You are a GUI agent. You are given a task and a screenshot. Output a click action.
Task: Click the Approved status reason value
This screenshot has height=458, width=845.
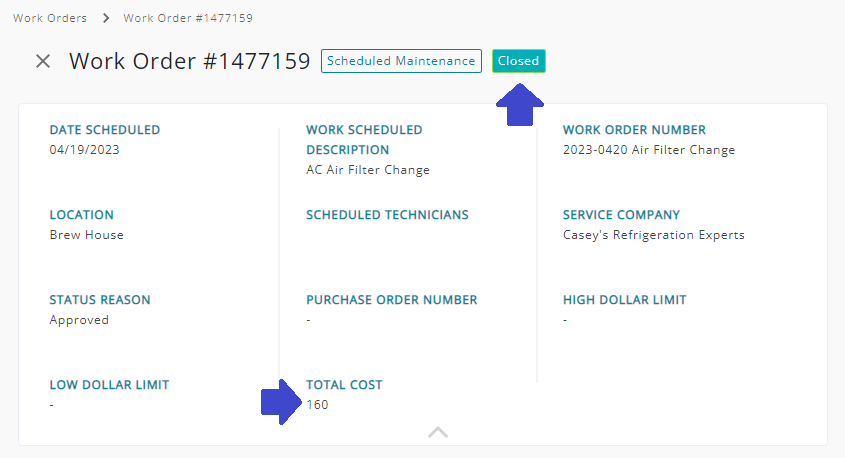79,320
